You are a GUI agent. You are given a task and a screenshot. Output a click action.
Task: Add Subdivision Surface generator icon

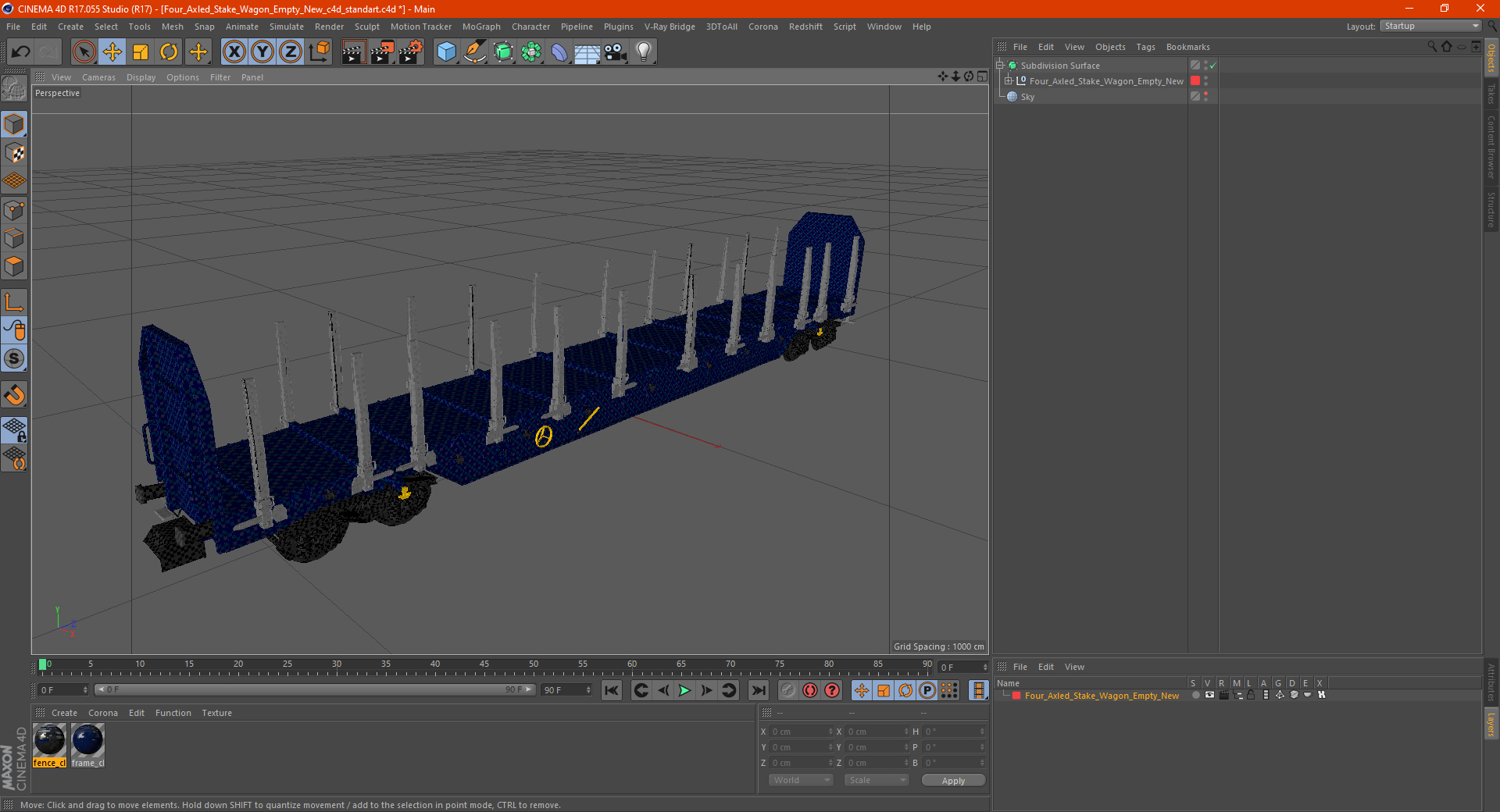coord(503,52)
